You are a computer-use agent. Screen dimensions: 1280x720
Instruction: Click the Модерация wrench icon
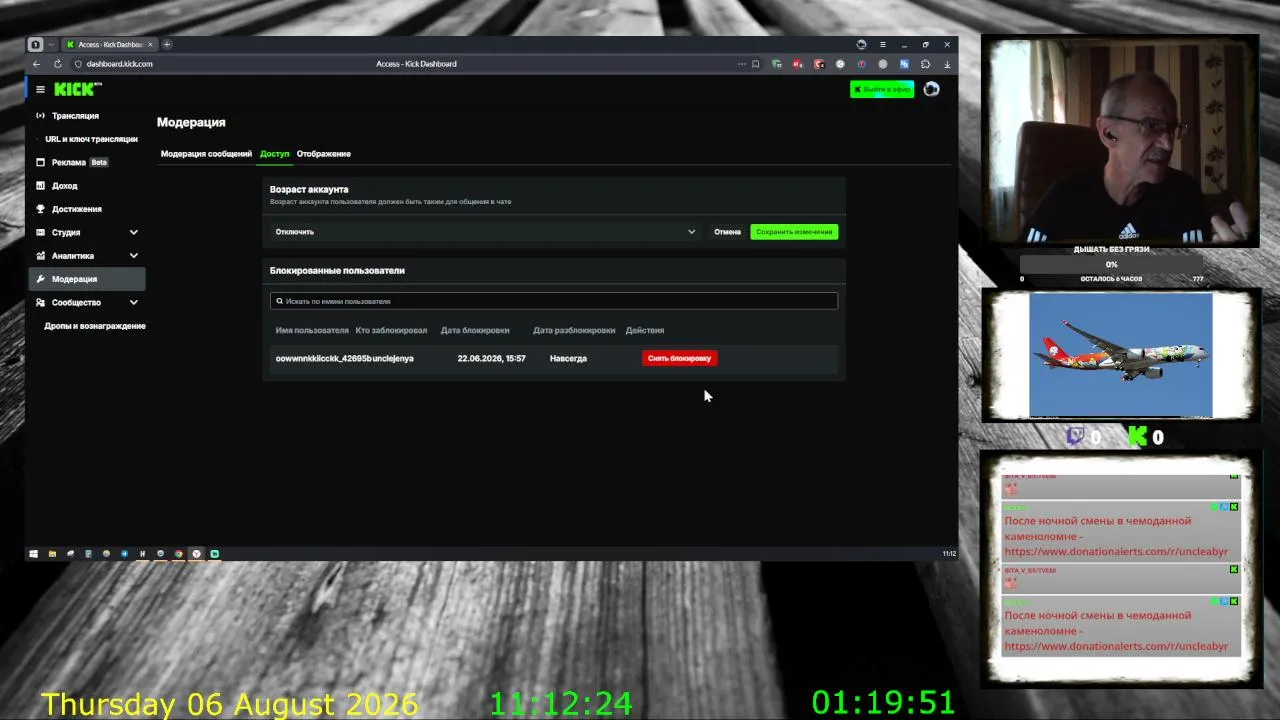tap(40, 279)
